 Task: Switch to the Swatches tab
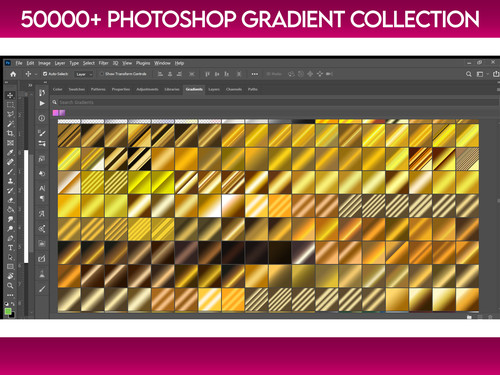pyautogui.click(x=77, y=89)
